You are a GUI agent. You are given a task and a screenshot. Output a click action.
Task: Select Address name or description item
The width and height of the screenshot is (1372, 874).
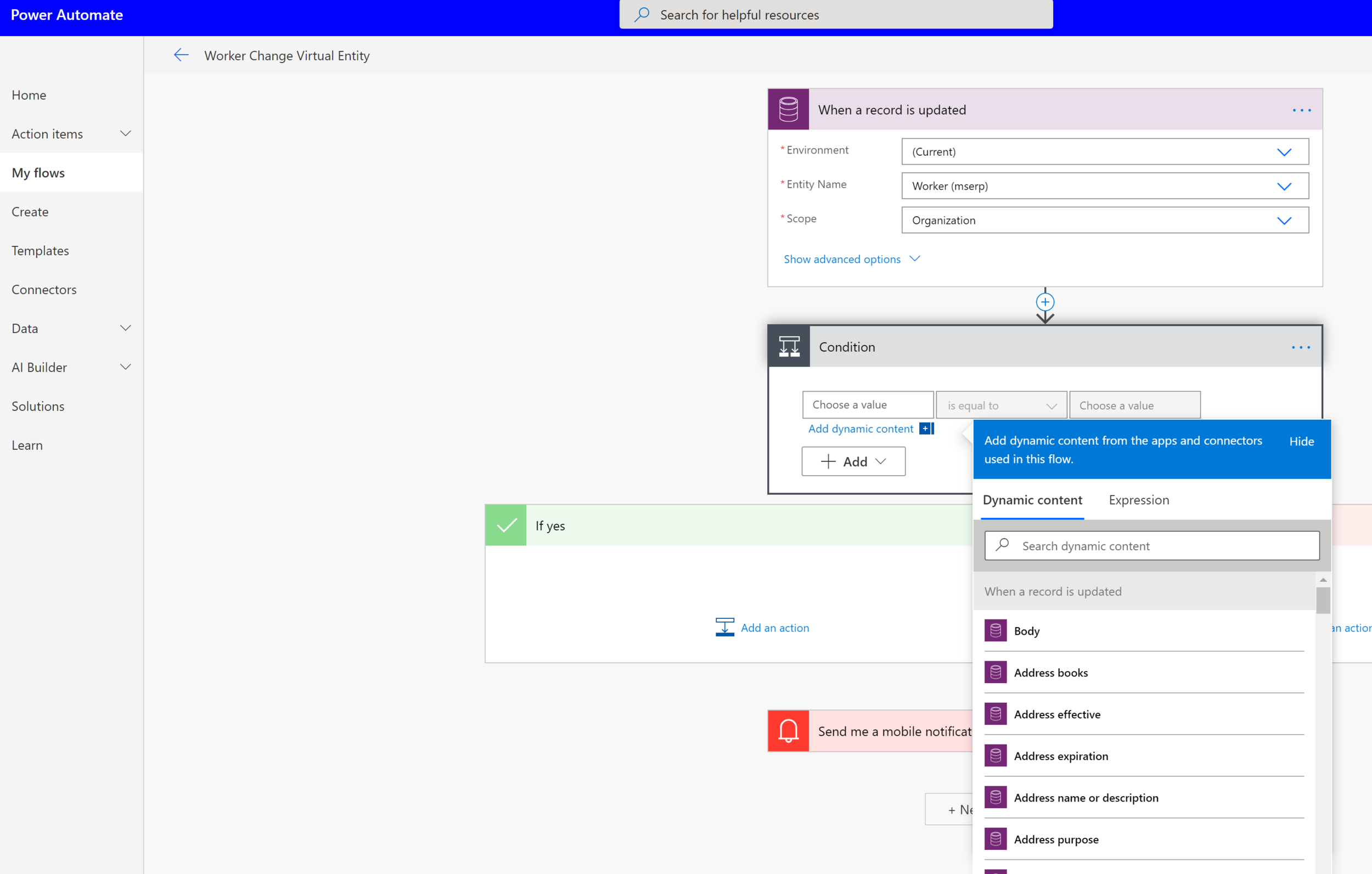point(1144,797)
